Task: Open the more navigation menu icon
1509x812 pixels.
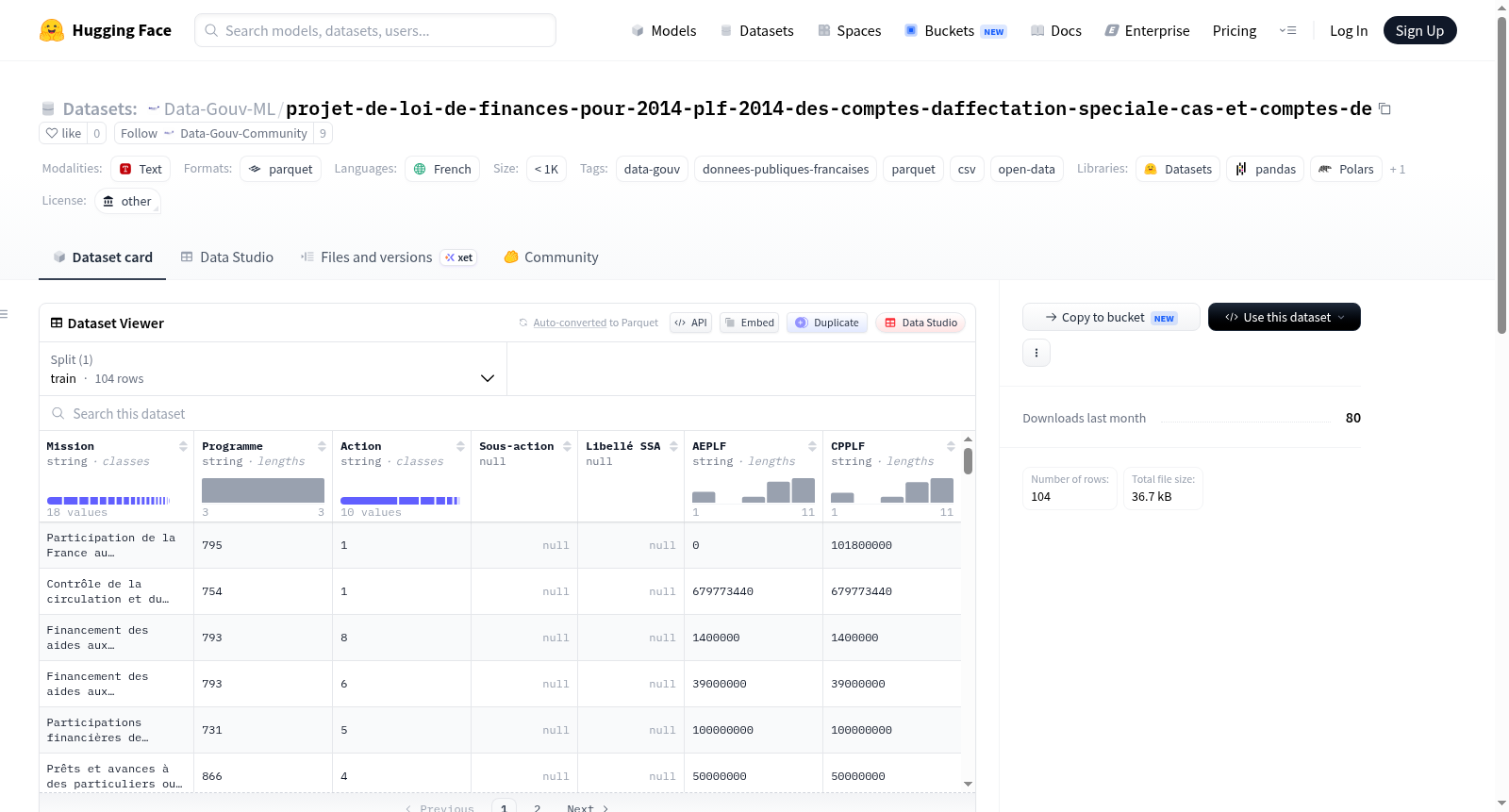Action: (x=1287, y=31)
